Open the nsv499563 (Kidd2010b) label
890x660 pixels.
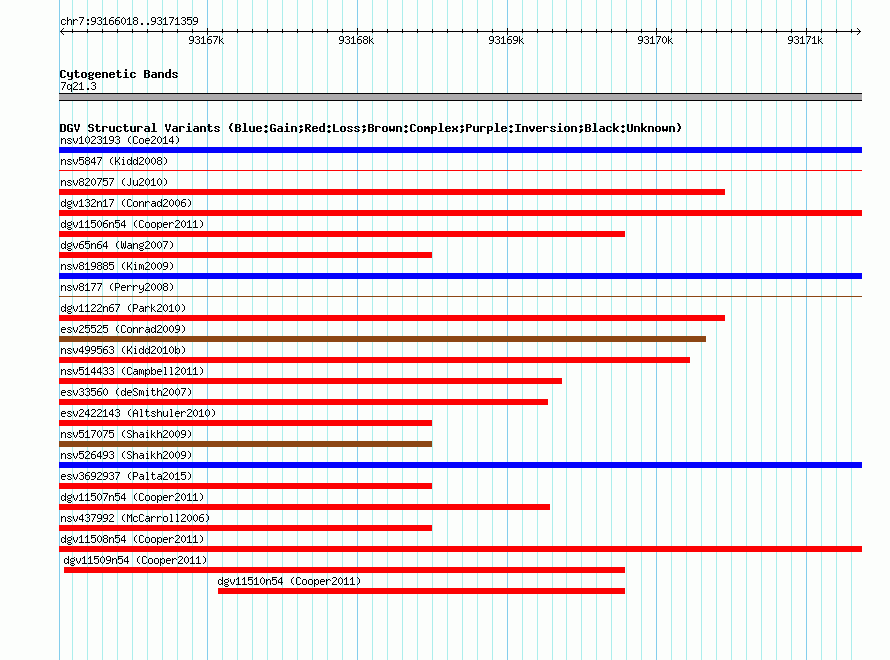pos(123,350)
